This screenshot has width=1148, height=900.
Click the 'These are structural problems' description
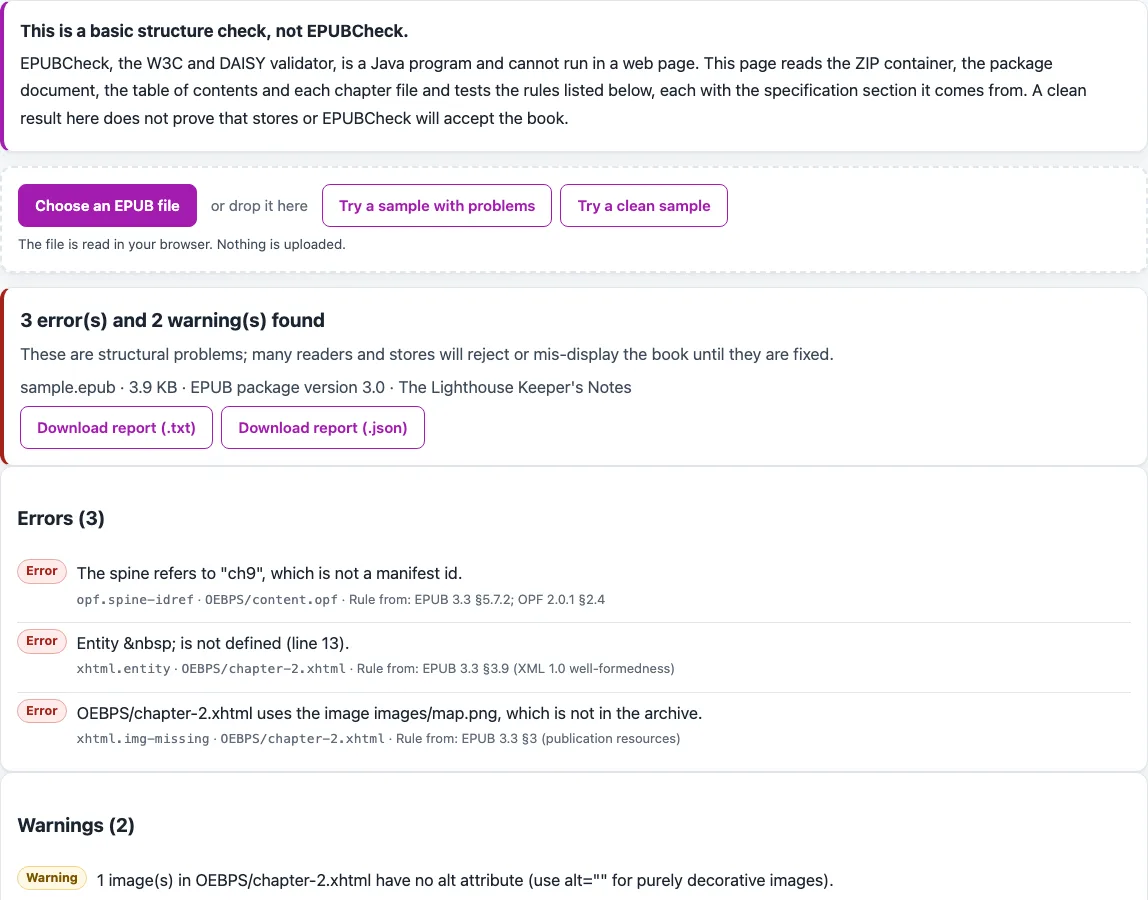tap(427, 354)
